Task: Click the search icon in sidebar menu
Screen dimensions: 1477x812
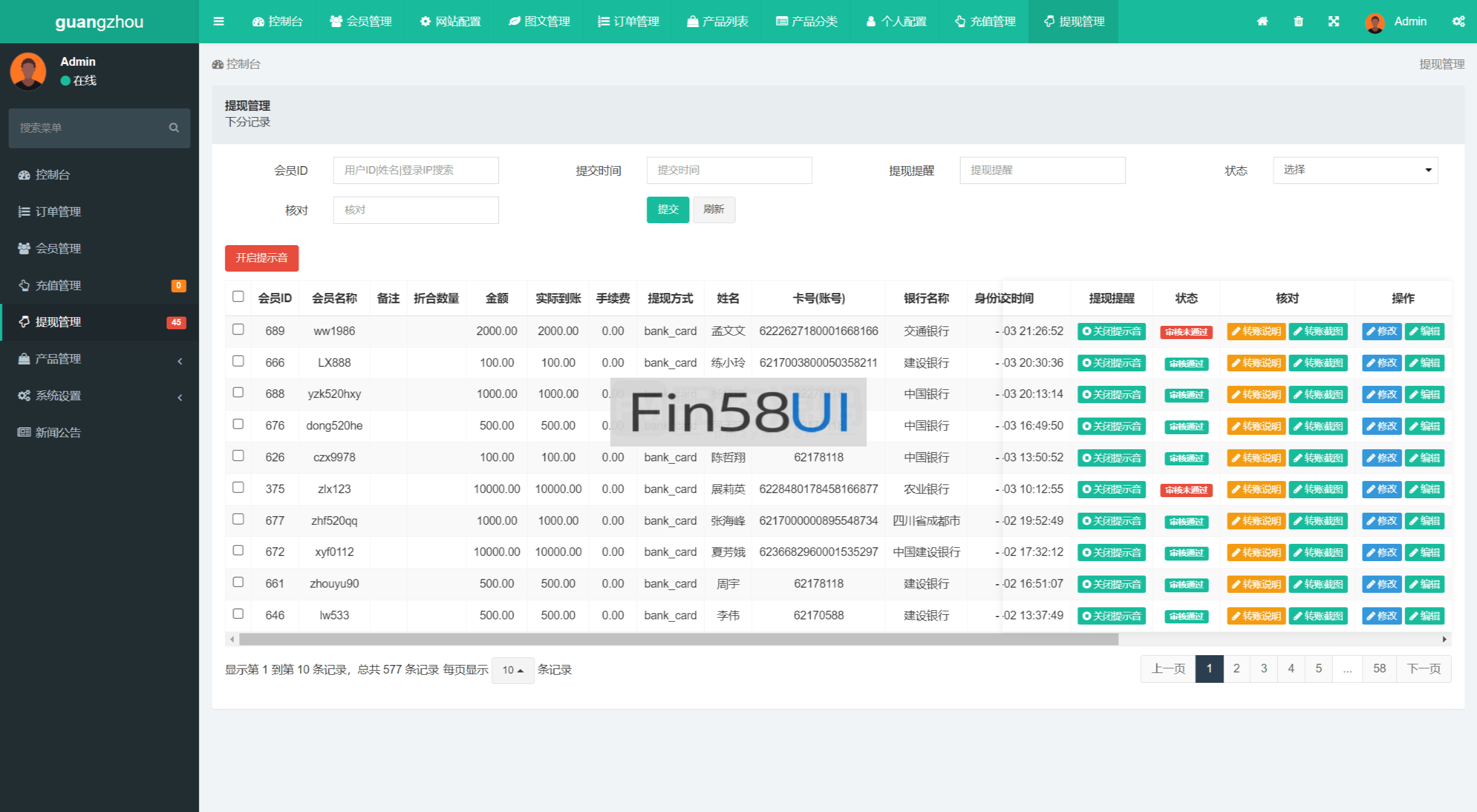Action: point(174,128)
